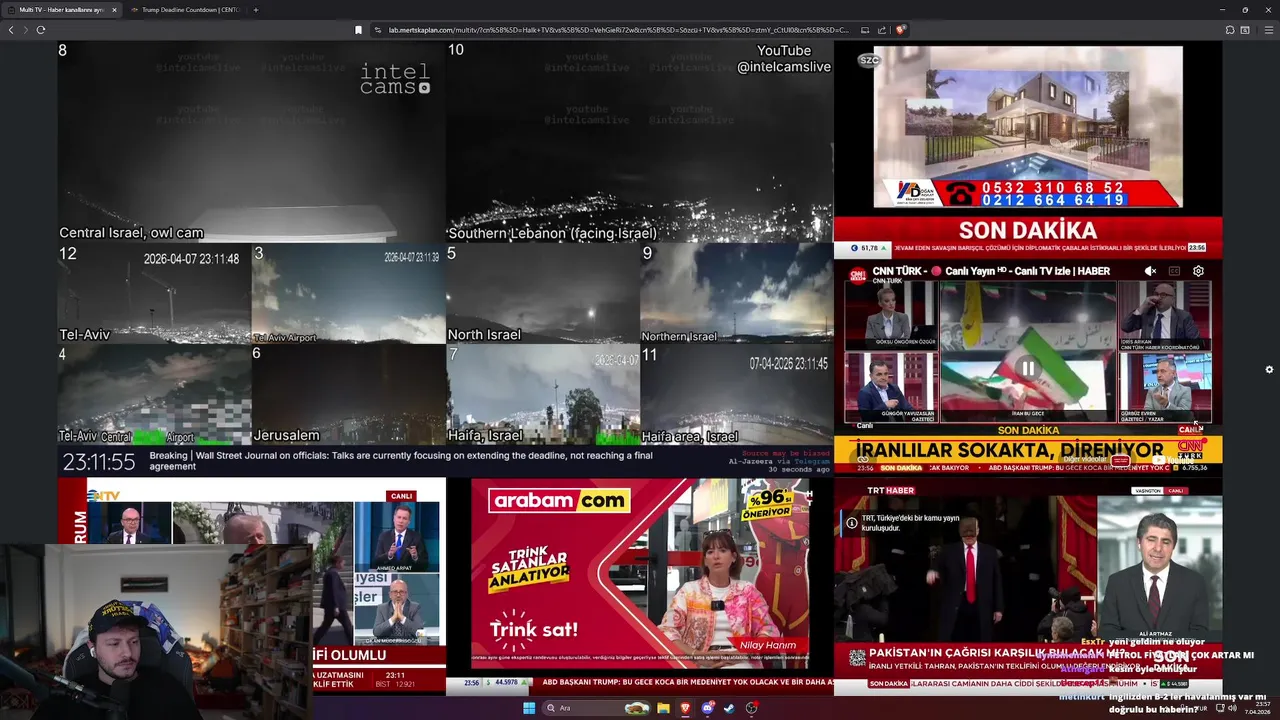Open CNN Türk player settings gear
The image size is (1280, 720).
(x=1198, y=271)
